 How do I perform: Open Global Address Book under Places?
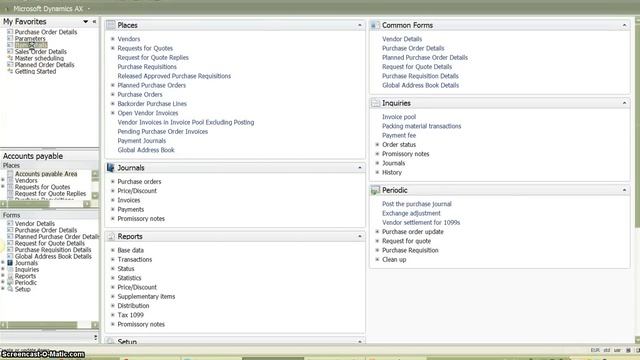click(146, 150)
